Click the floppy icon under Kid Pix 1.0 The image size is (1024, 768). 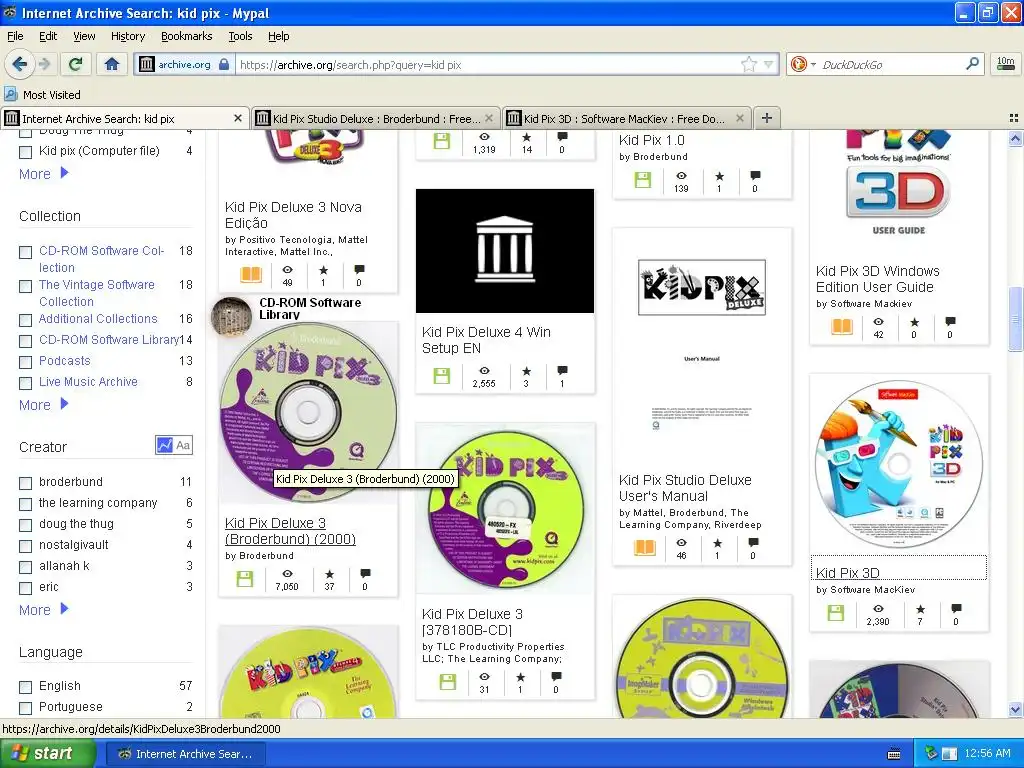(x=643, y=180)
